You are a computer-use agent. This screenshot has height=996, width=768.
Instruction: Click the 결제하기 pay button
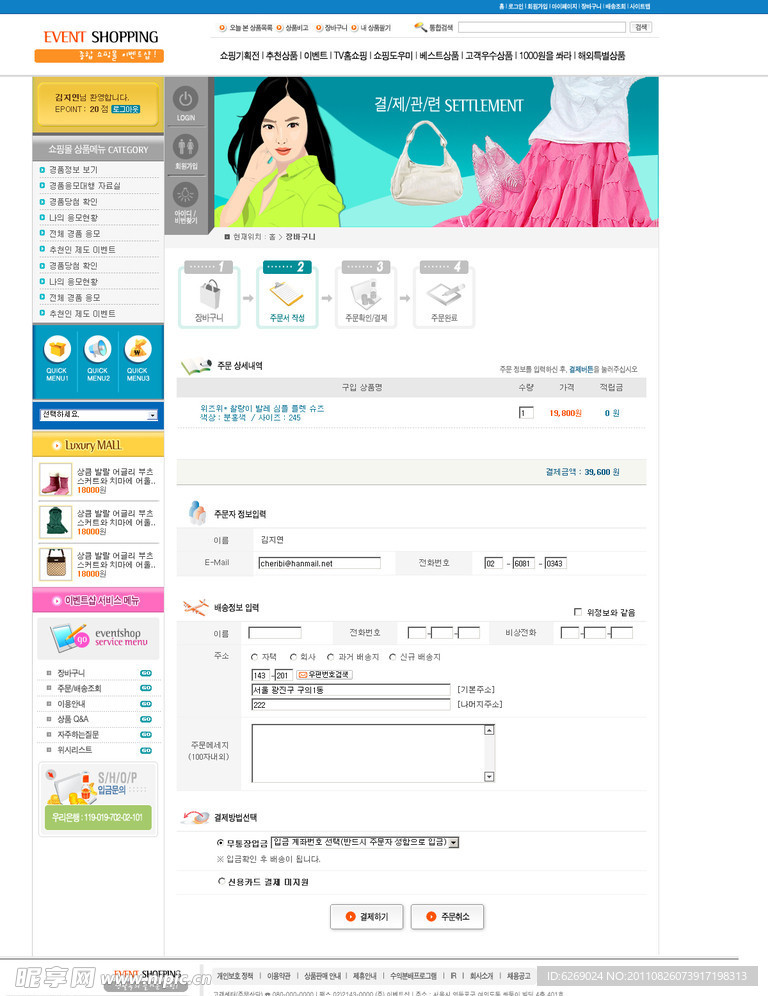(x=367, y=917)
